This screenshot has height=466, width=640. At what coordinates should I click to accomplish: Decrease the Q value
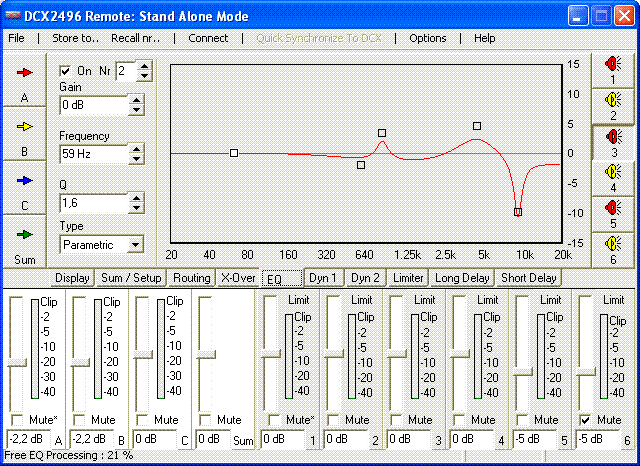click(136, 208)
